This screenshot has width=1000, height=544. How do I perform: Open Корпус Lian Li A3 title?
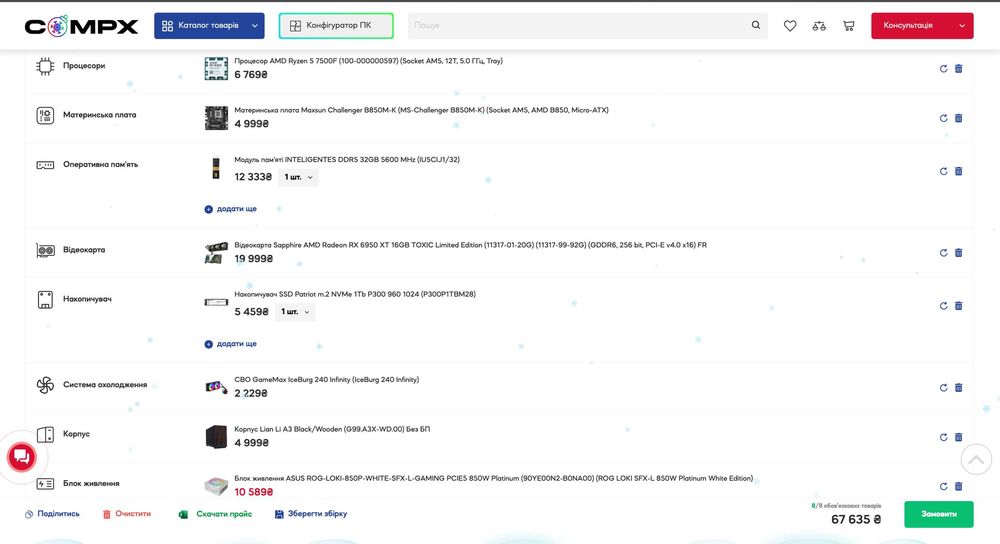coord(332,429)
